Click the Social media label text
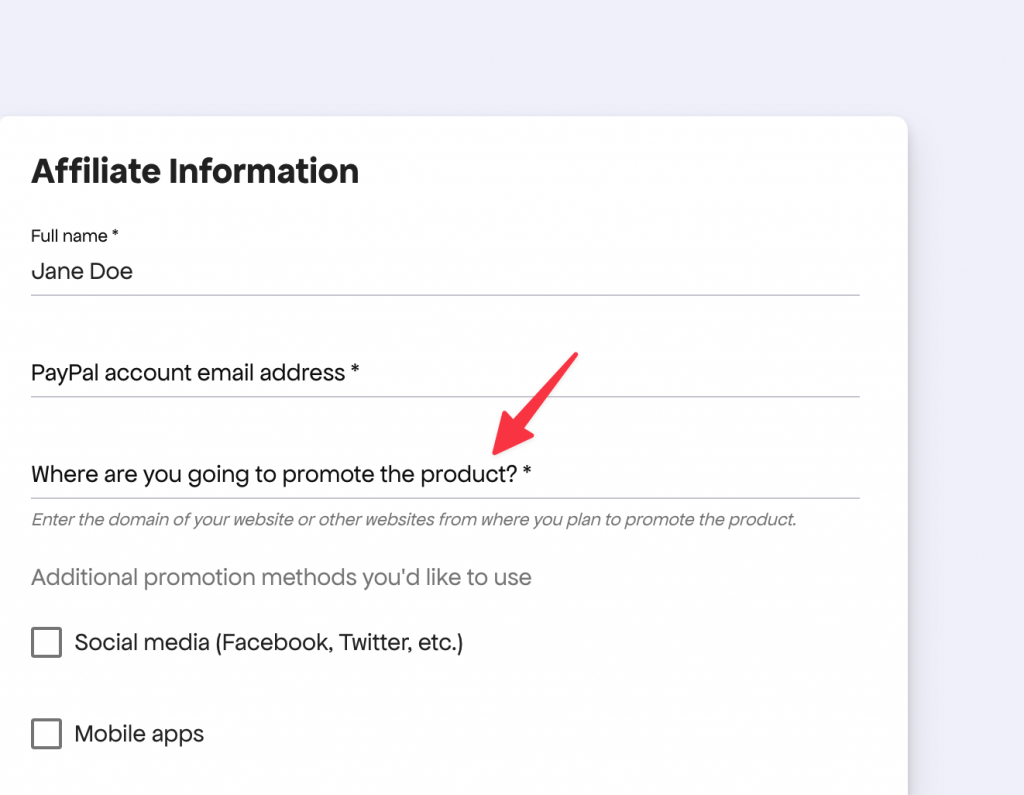Image resolution: width=1024 pixels, height=795 pixels. click(x=270, y=642)
